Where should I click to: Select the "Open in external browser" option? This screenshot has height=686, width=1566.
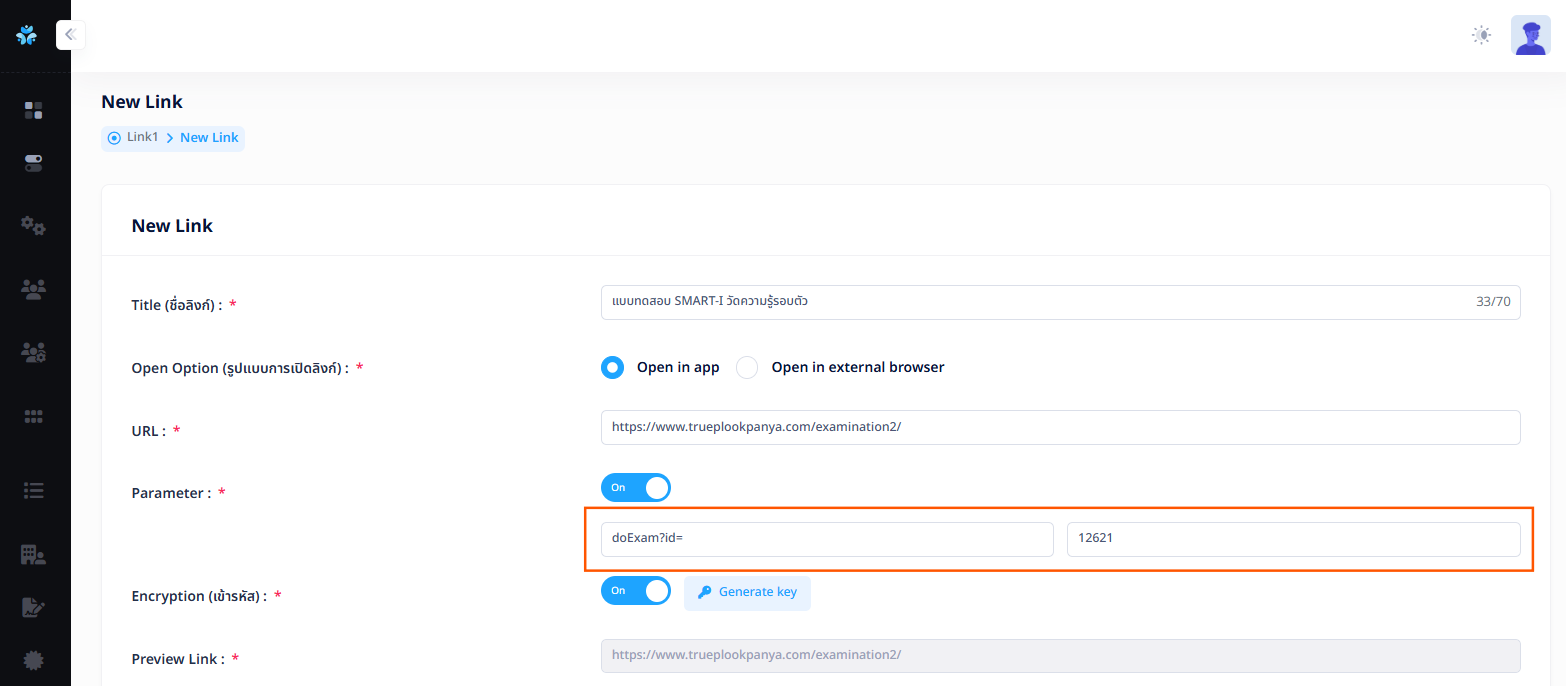[747, 368]
